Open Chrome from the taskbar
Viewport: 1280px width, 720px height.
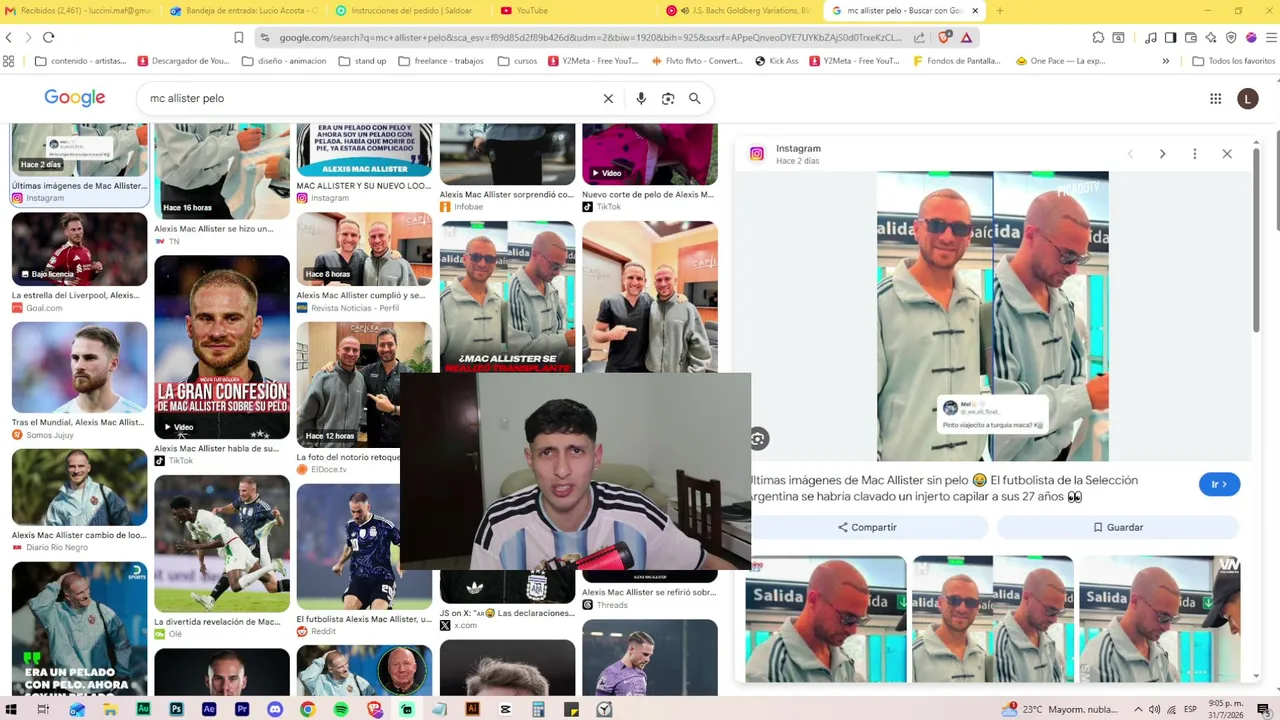pos(308,709)
